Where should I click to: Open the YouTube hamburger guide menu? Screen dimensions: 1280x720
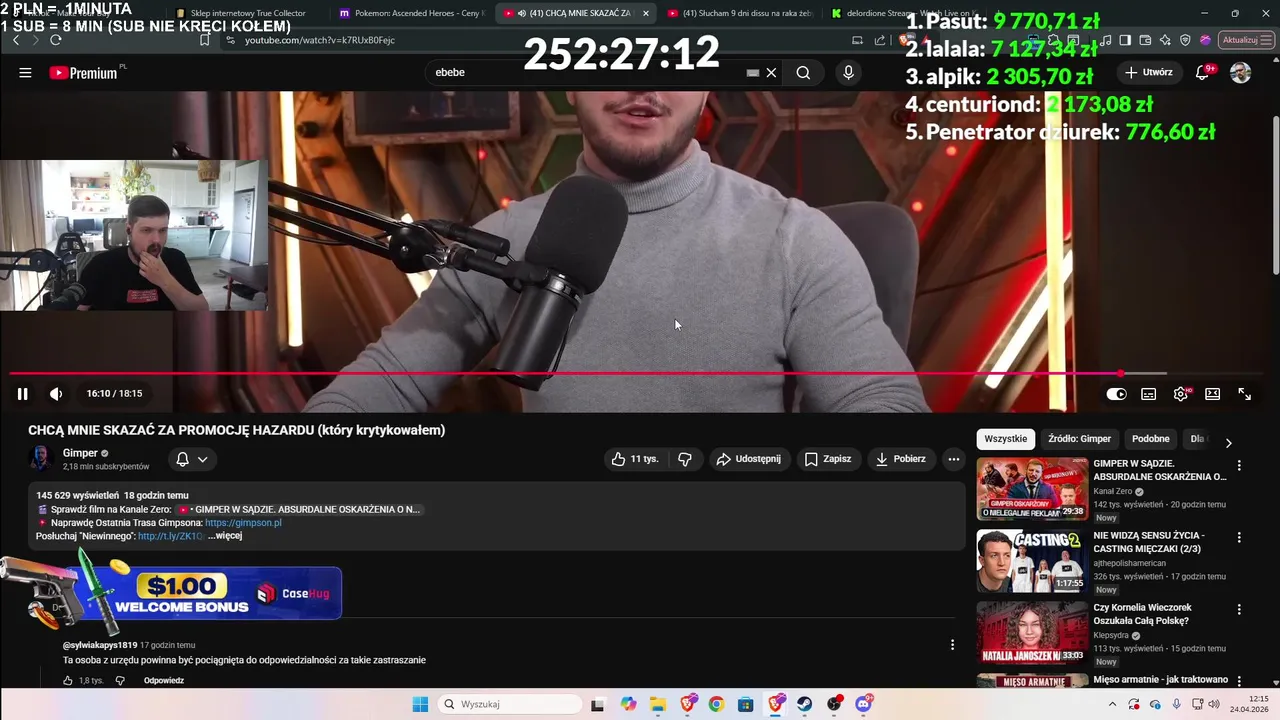tap(25, 72)
